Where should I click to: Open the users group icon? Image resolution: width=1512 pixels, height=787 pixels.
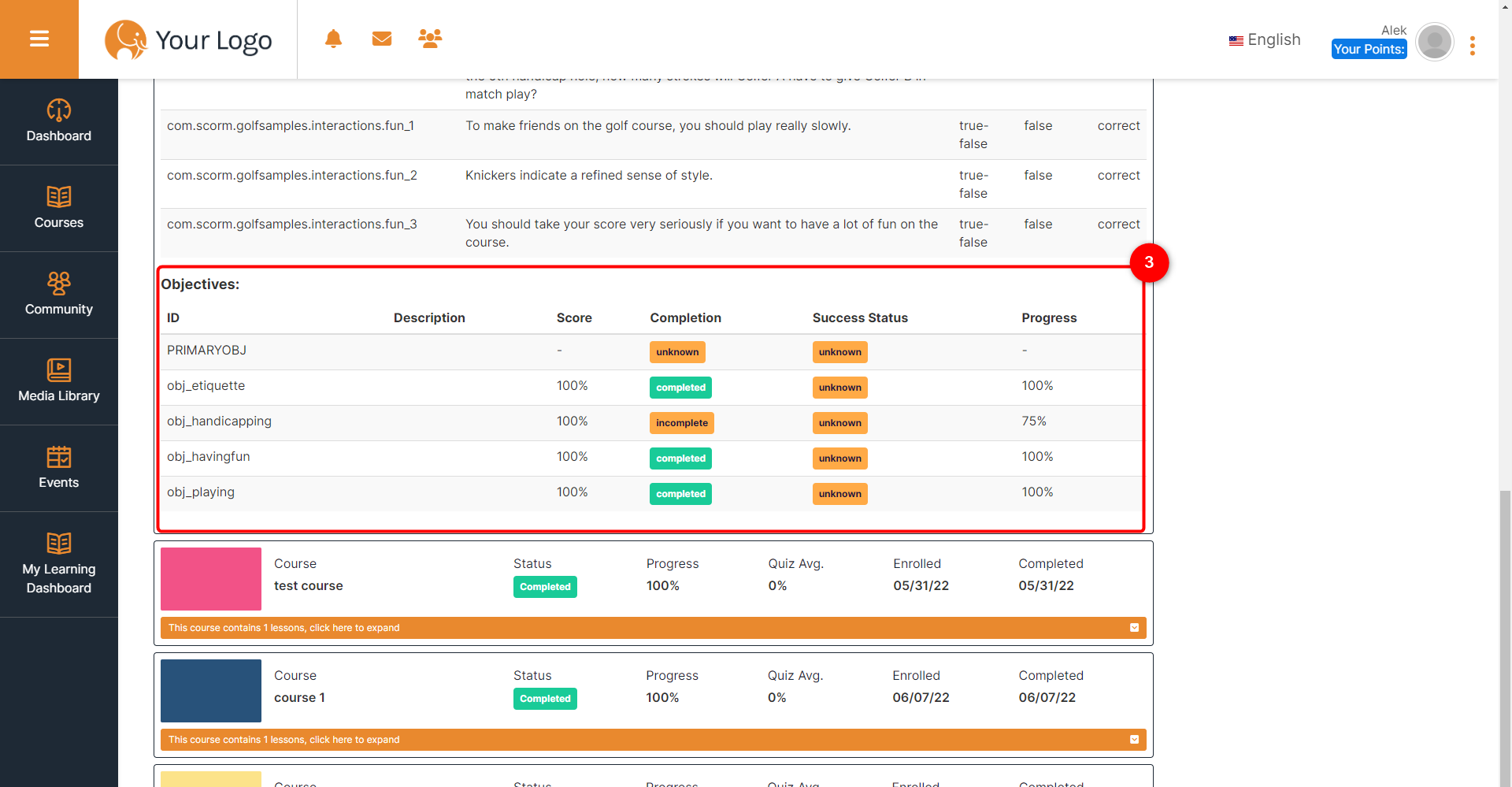pyautogui.click(x=430, y=39)
